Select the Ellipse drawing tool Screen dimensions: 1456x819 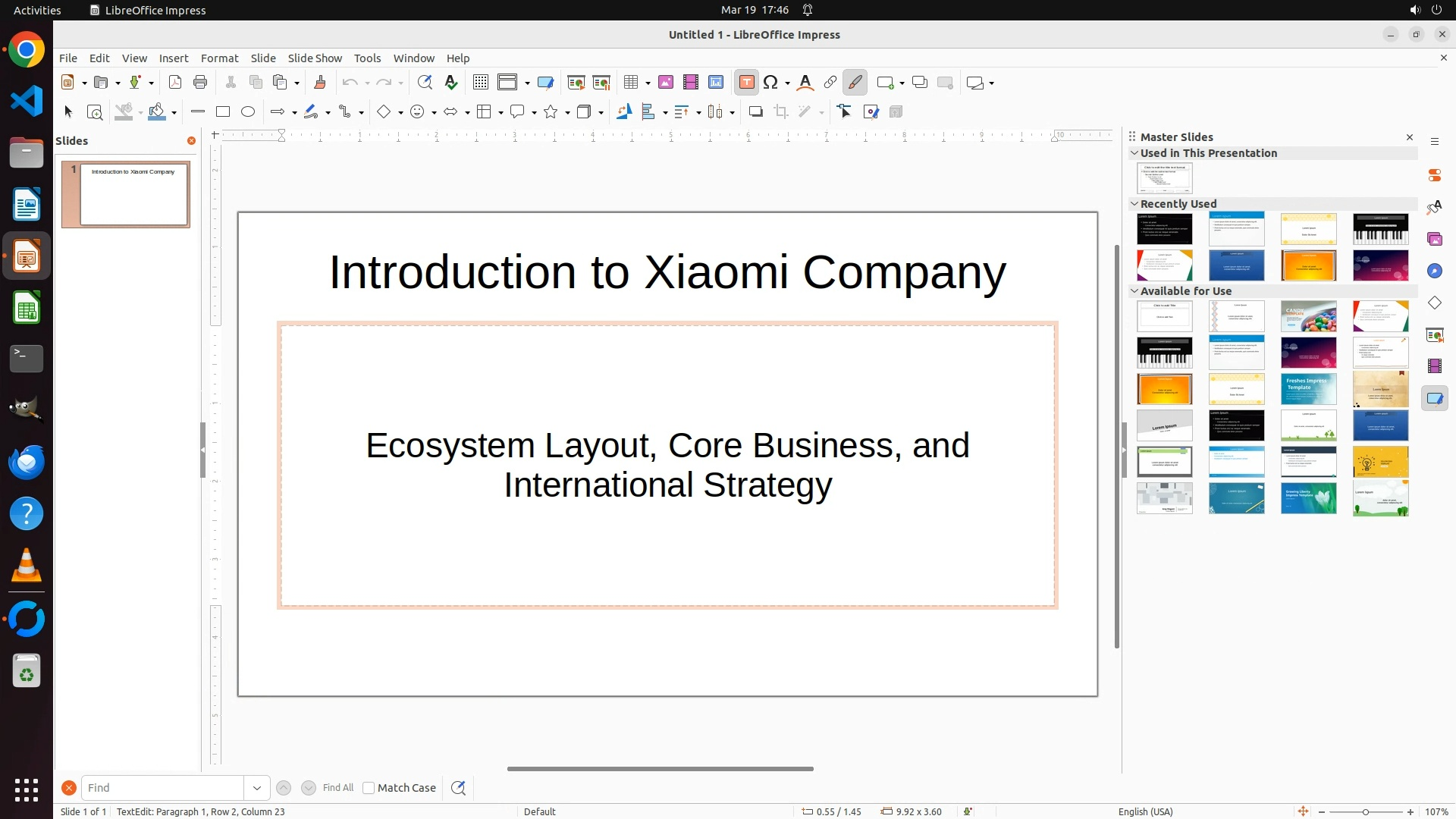[248, 112]
